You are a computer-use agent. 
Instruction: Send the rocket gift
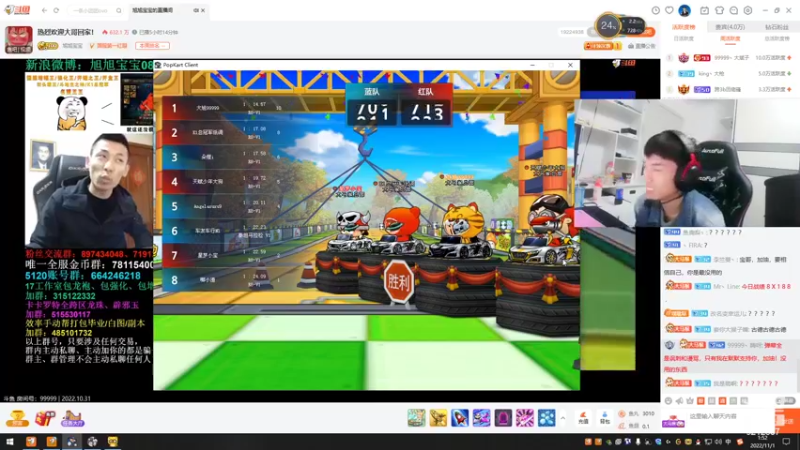pyautogui.click(x=460, y=418)
